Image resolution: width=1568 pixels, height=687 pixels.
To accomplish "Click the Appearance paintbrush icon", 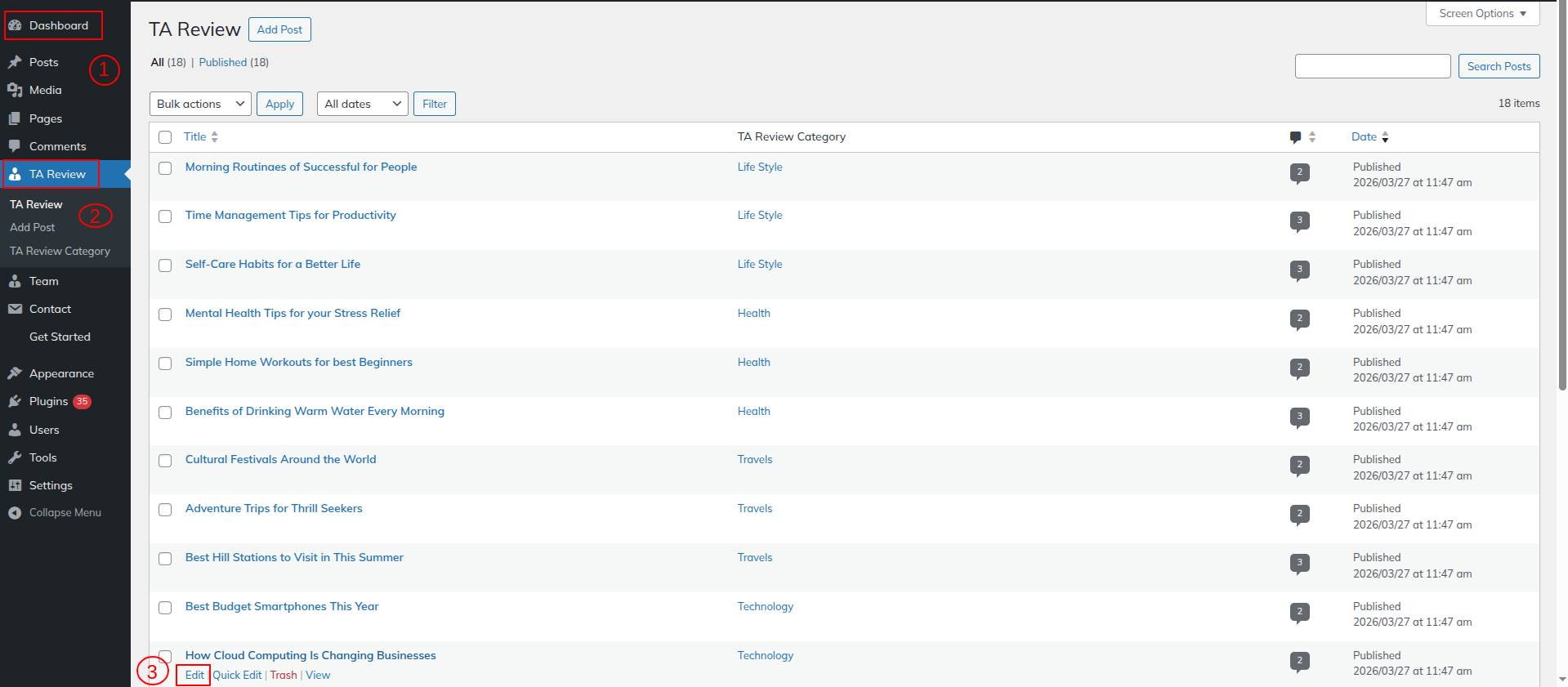I will coord(15,373).
